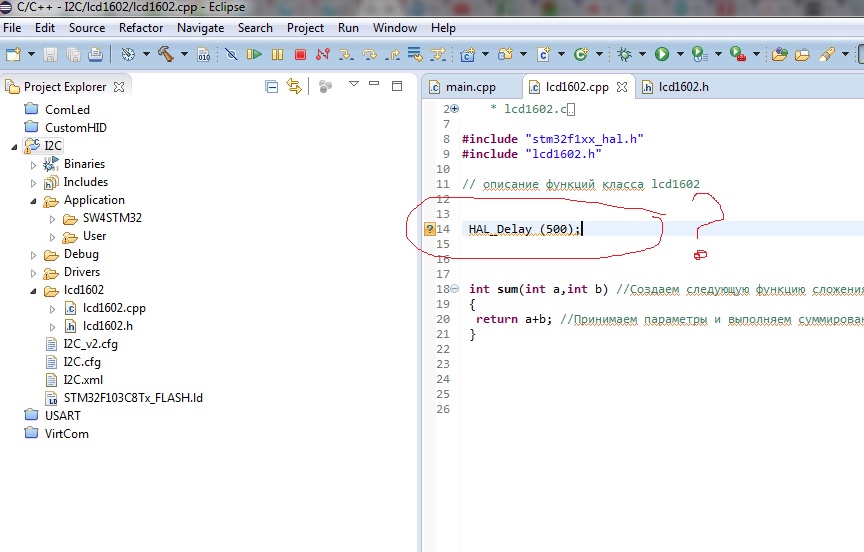The width and height of the screenshot is (864, 552).
Task: Expand the Binaries tree node
Action: coord(33,164)
